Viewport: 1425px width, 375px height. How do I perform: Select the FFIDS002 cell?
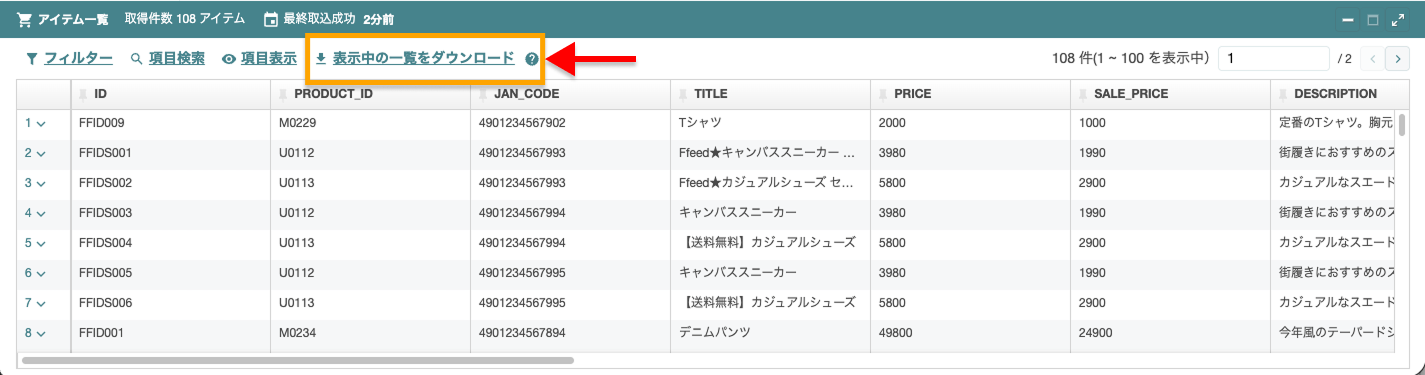171,183
